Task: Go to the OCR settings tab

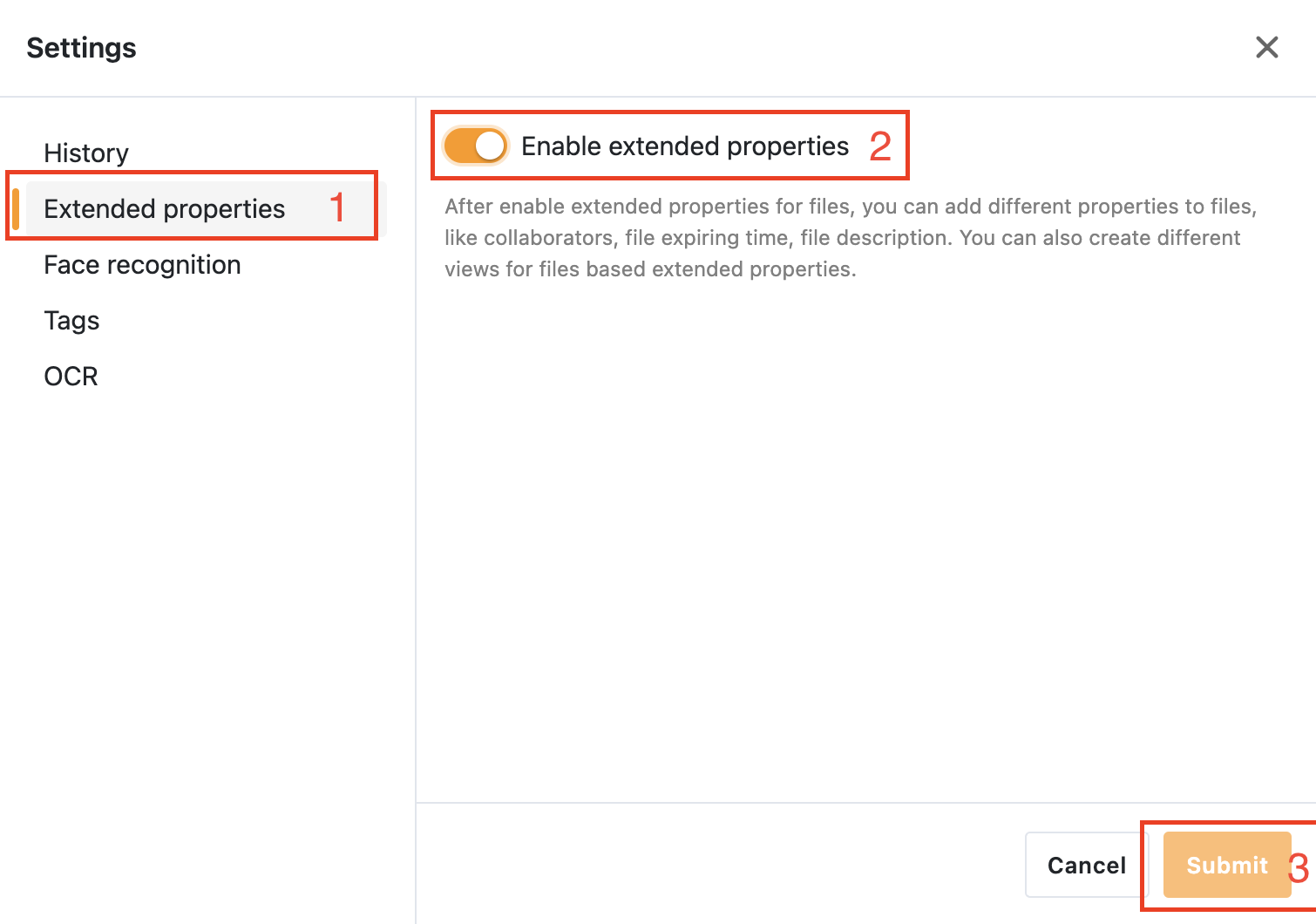Action: [71, 377]
